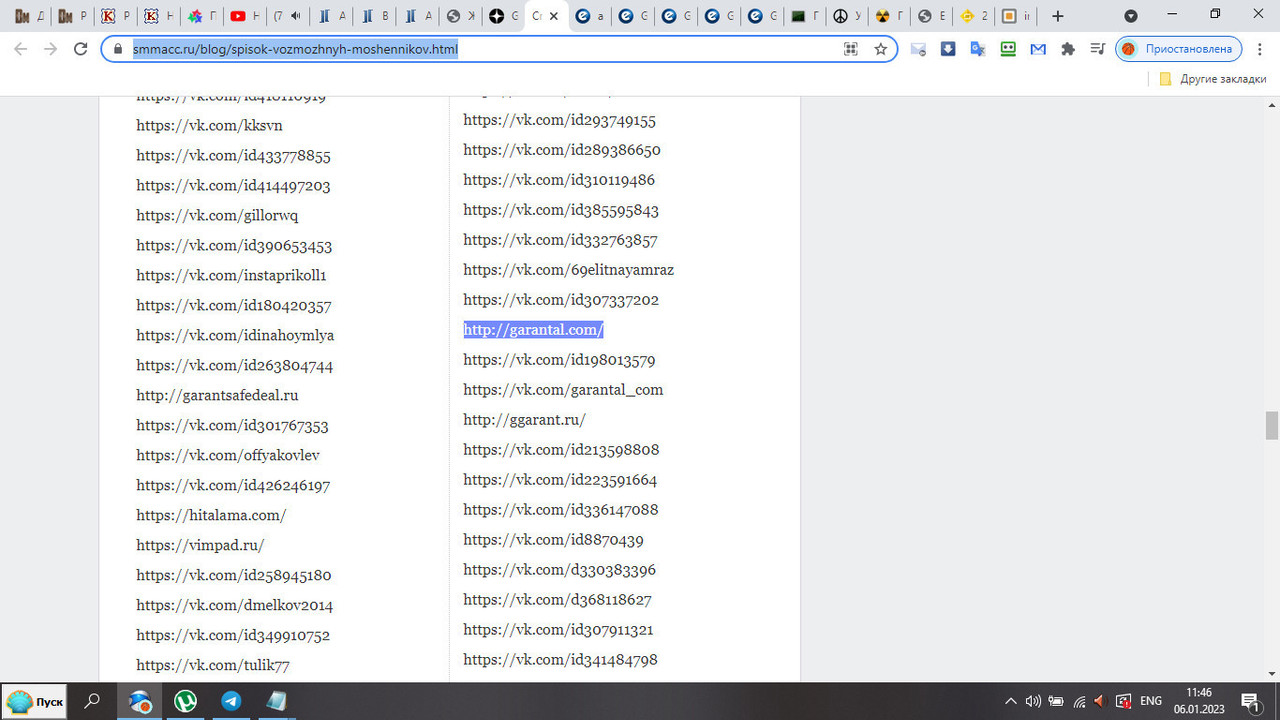Click the site lock icon
This screenshot has width=1280, height=720.
[x=118, y=49]
